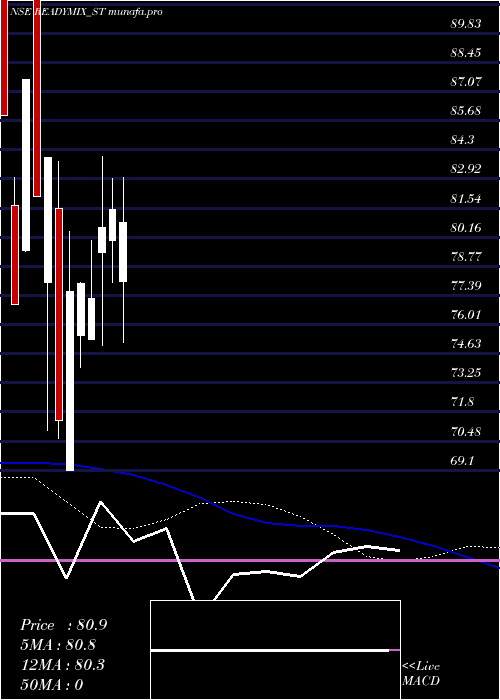Click the 73.25 price axis label
The image size is (500, 700).
coord(466,373)
